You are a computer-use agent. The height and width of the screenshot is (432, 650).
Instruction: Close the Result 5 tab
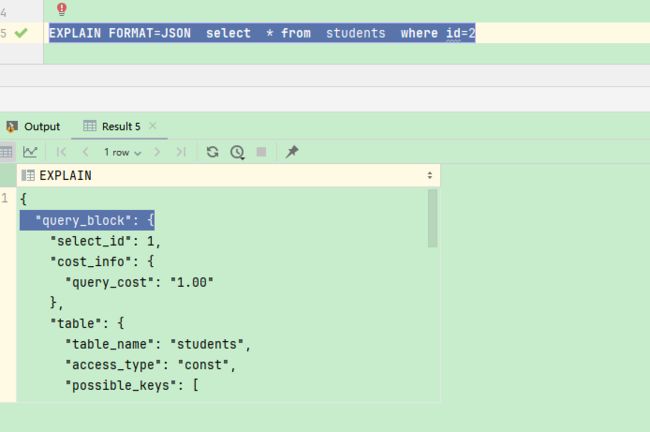coord(153,126)
